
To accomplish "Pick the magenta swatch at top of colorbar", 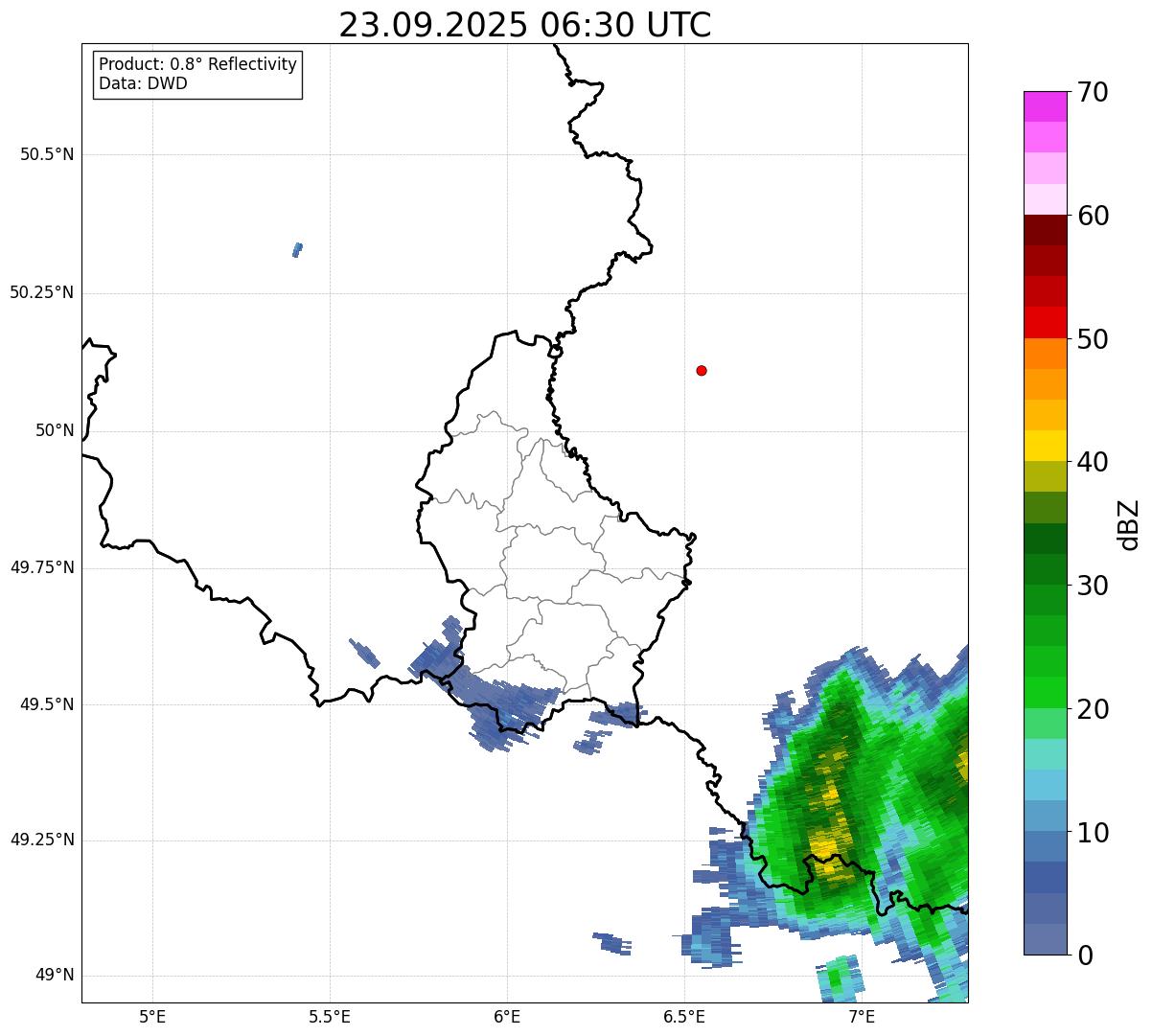I will coord(1045,106).
